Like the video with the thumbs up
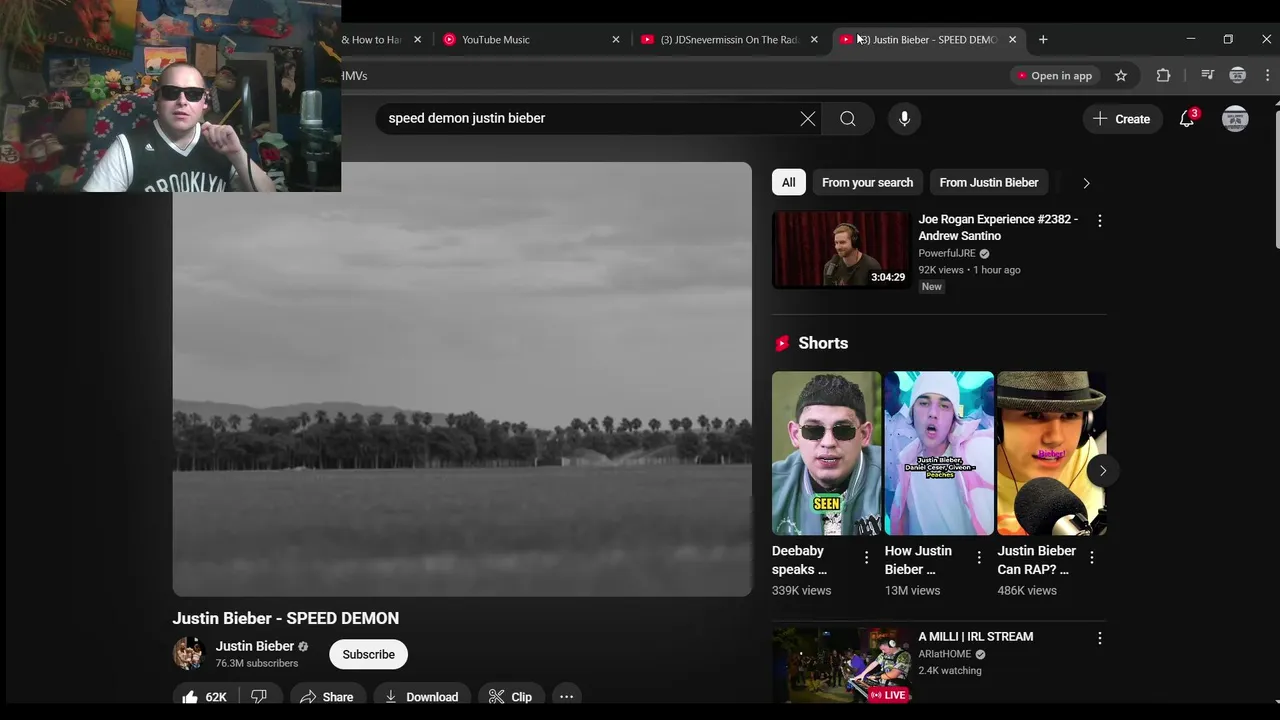Screen dimensions: 1280x720 [204, 697]
